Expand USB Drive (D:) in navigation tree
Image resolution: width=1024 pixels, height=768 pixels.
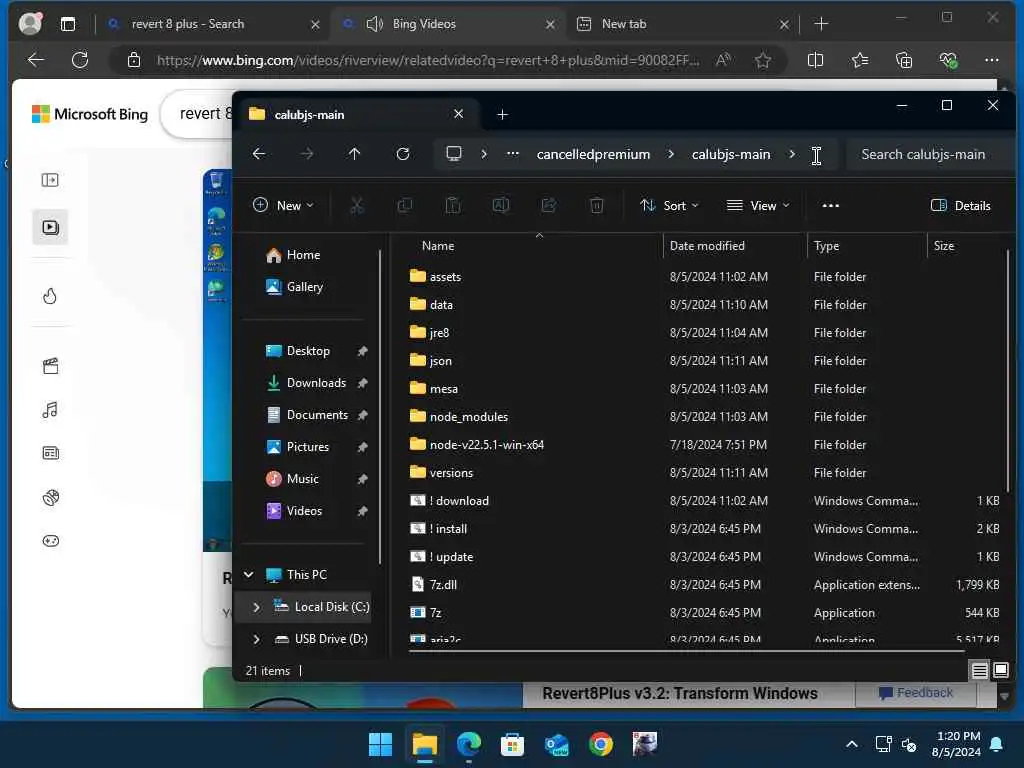tap(256, 639)
